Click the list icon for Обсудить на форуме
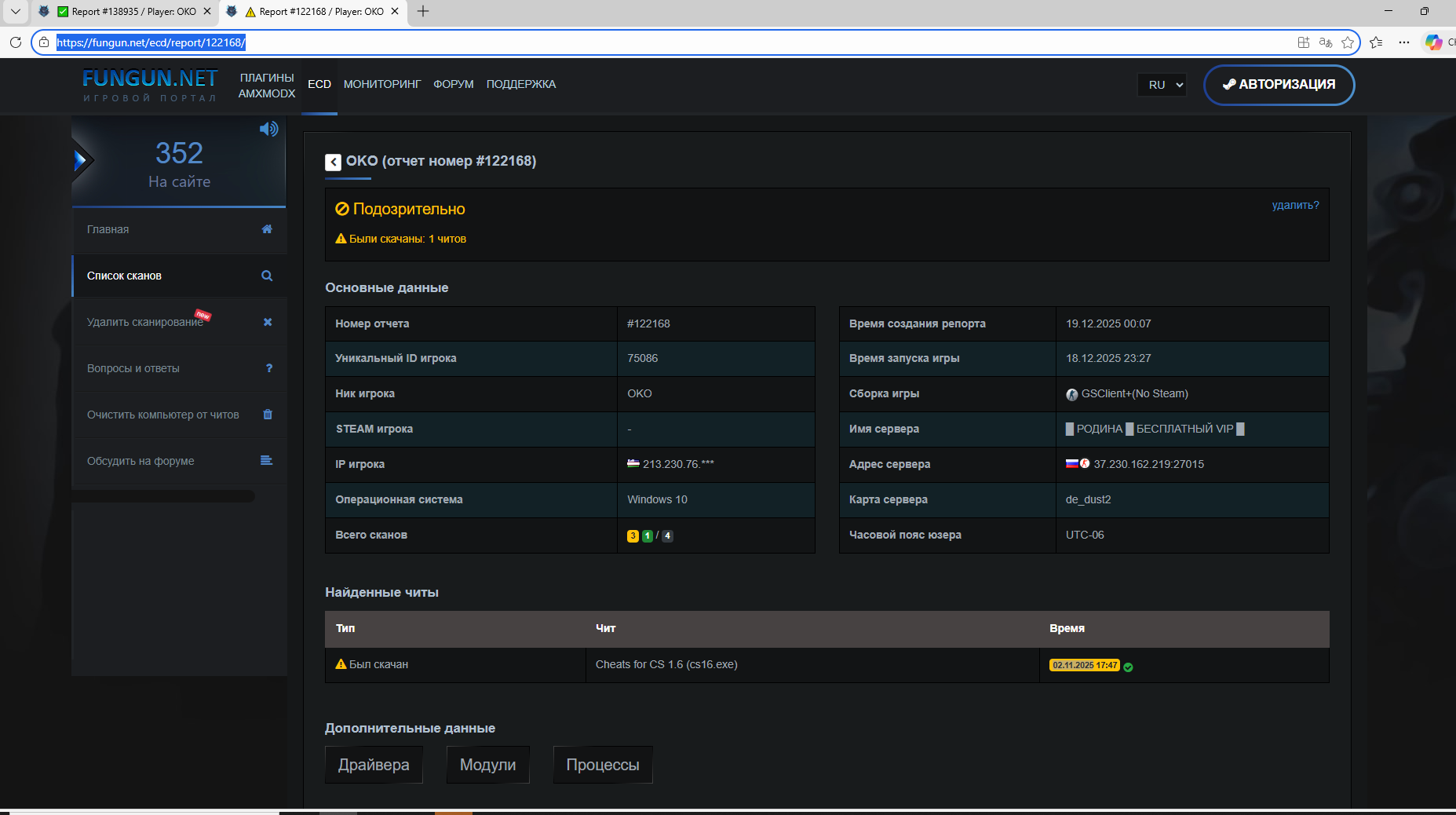This screenshot has width=1456, height=815. pos(267,461)
